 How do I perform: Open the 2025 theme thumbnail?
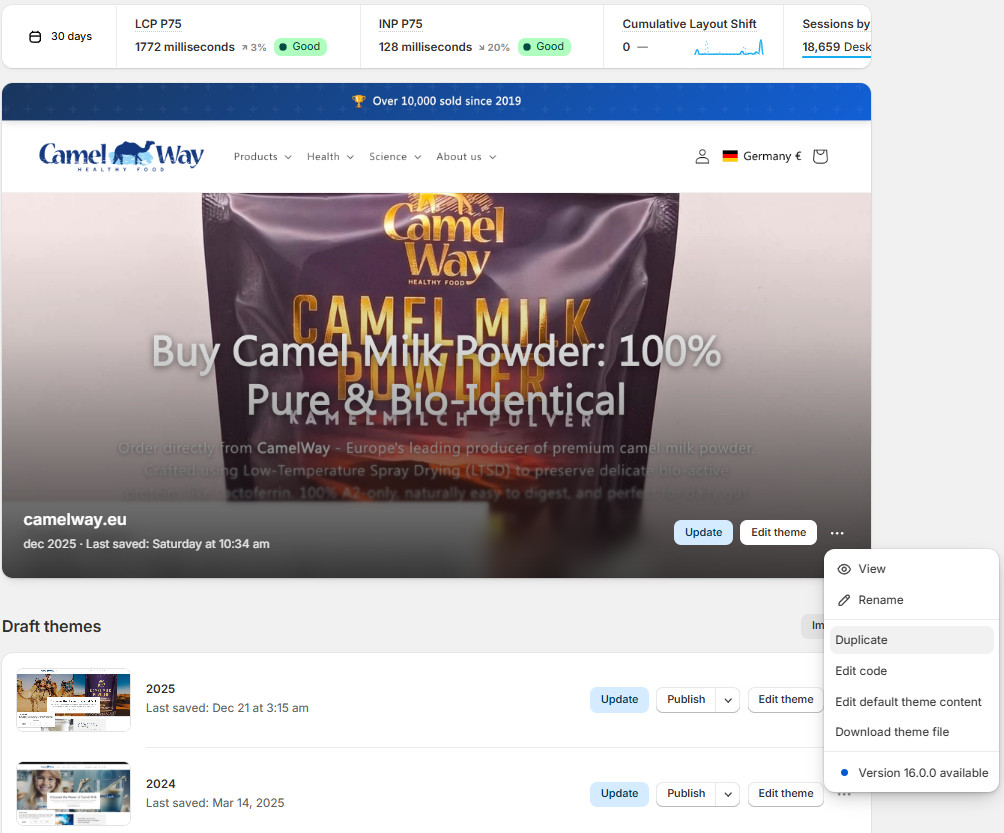tap(74, 700)
